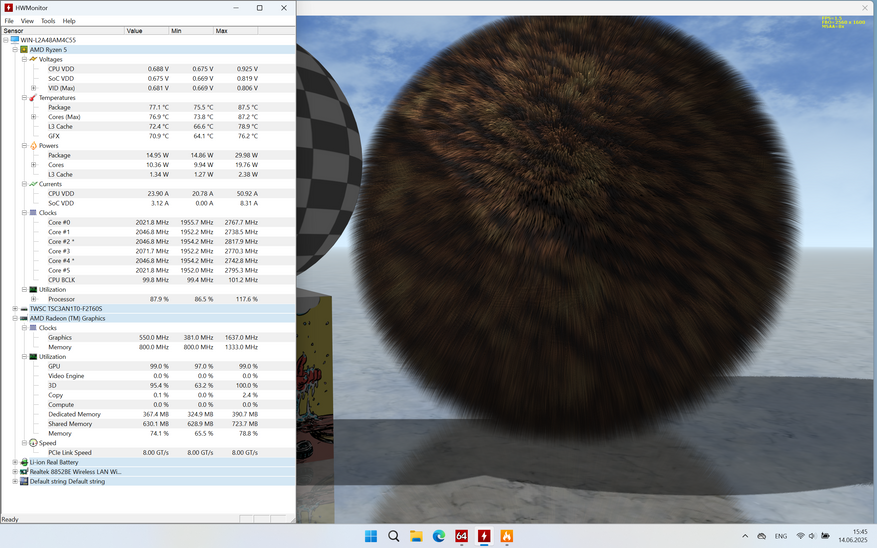Open FurMark from the taskbar

(x=507, y=536)
